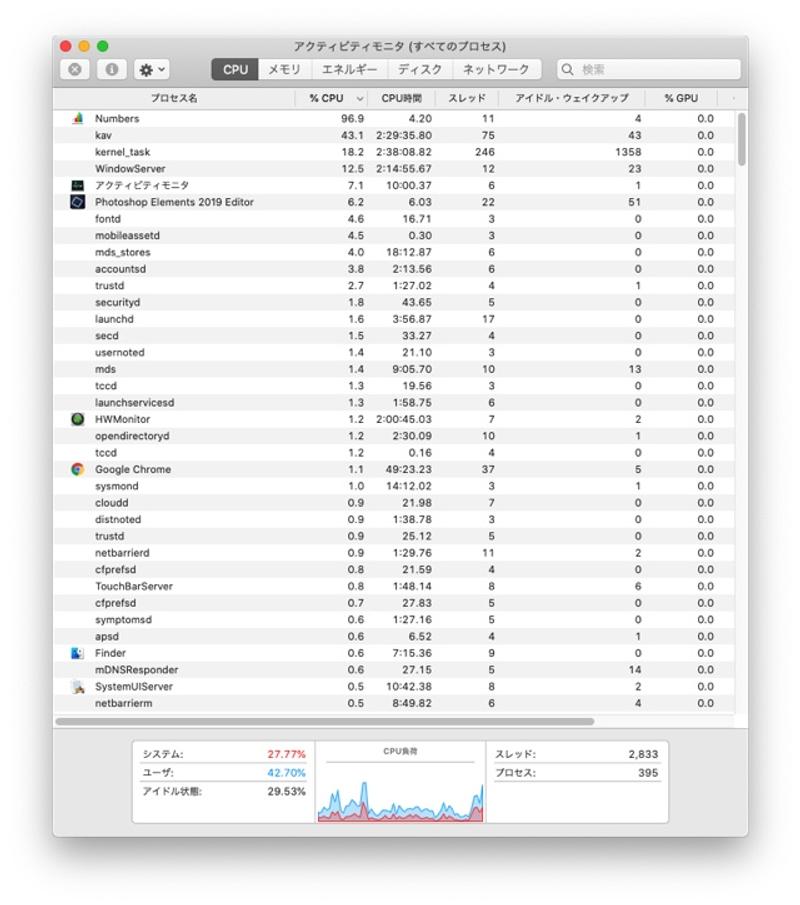Select the WindowServer process row
Screen dimensions: 800x905
pyautogui.click(x=394, y=169)
